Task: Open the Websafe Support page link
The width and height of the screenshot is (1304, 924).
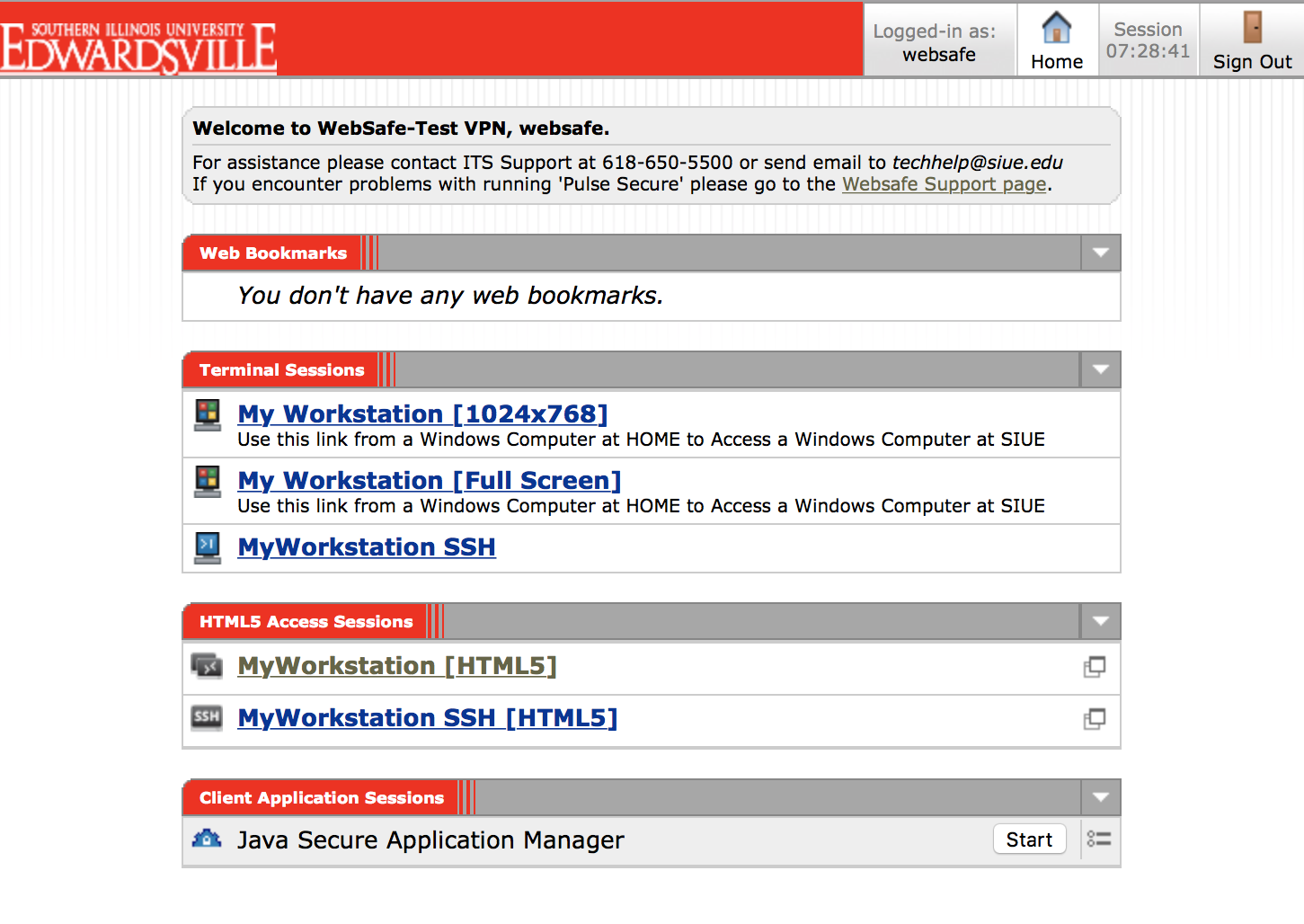Action: click(x=944, y=184)
